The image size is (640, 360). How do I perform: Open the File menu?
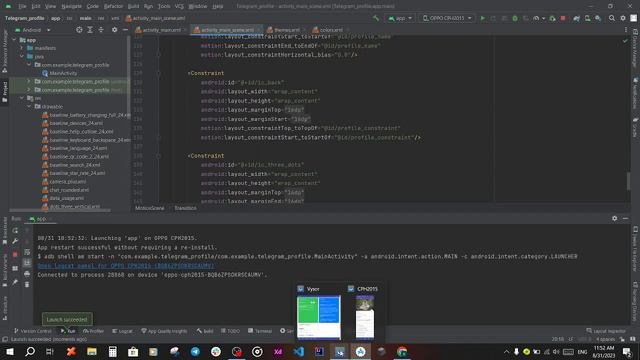(x=22, y=6)
